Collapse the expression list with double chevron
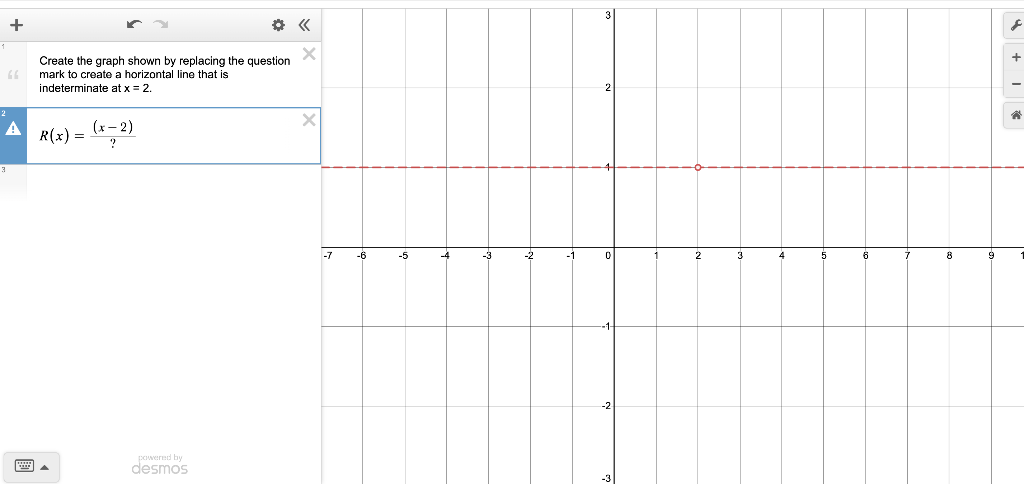1024x484 pixels. point(304,25)
